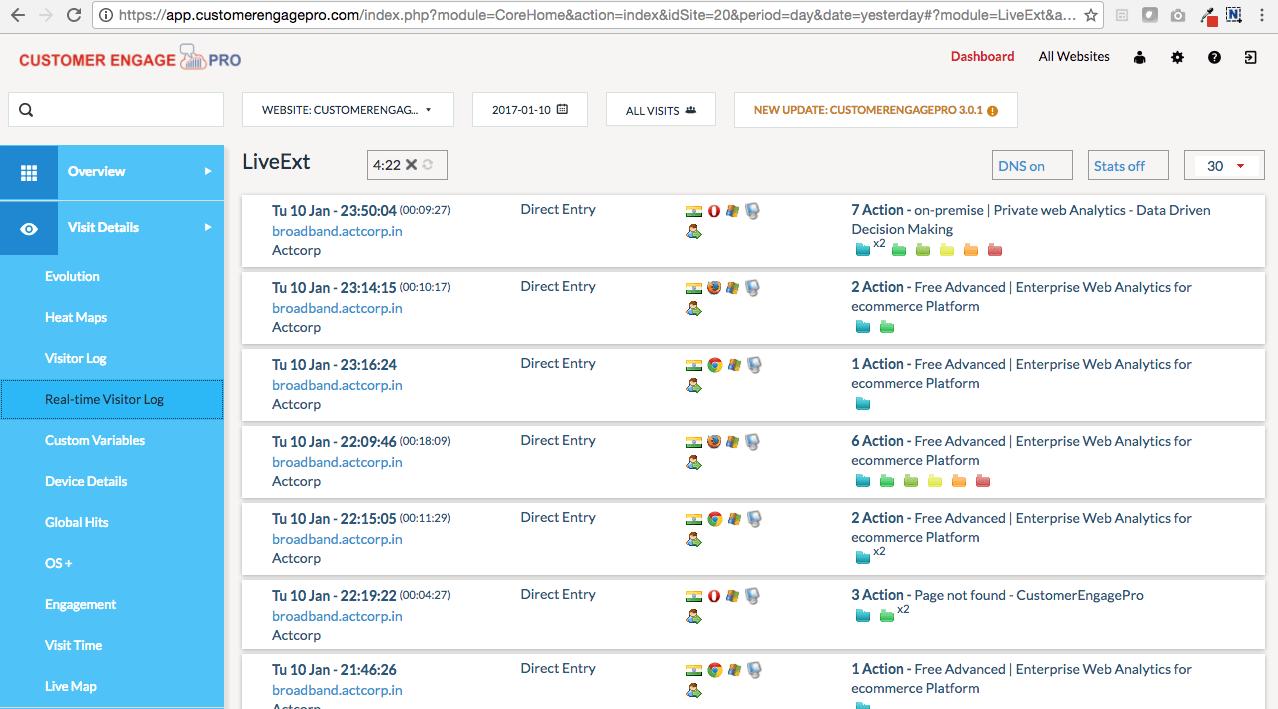Viewport: 1278px width, 709px height.
Task: Open the Website selector dropdown
Action: click(x=348, y=110)
